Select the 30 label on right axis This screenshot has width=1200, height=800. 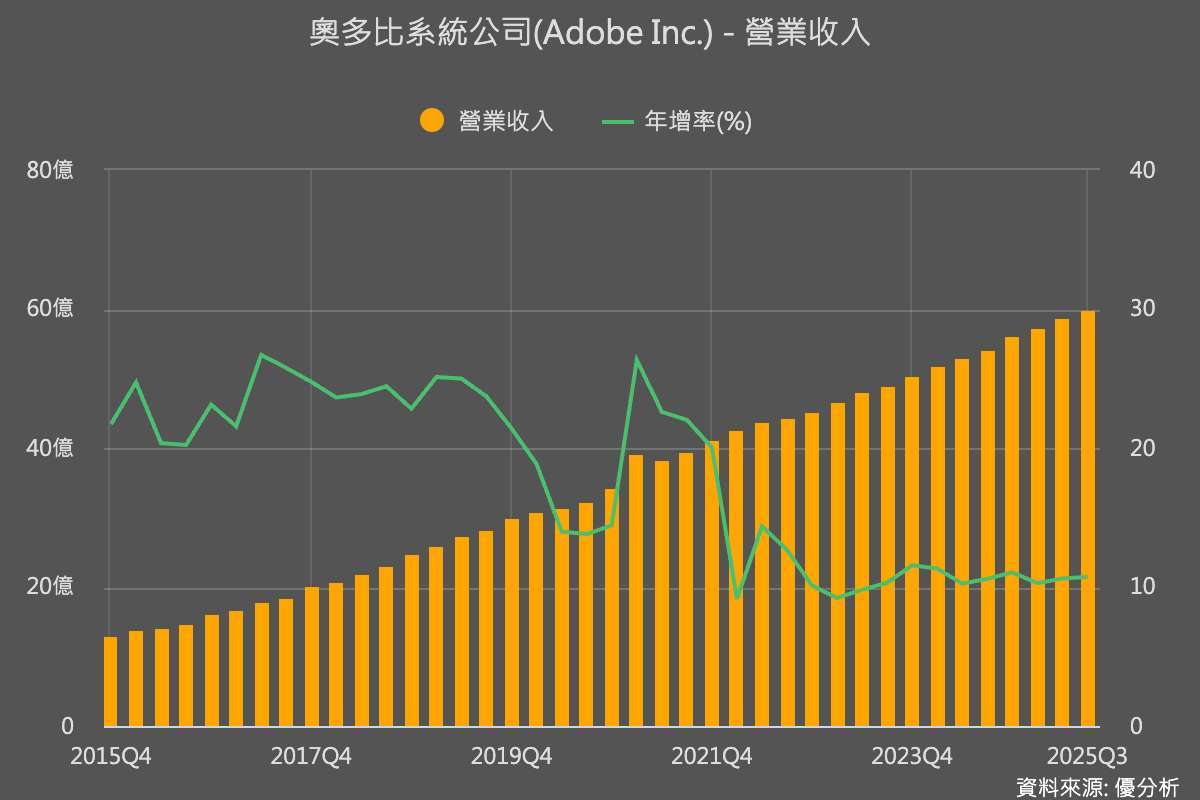[x=1142, y=309]
